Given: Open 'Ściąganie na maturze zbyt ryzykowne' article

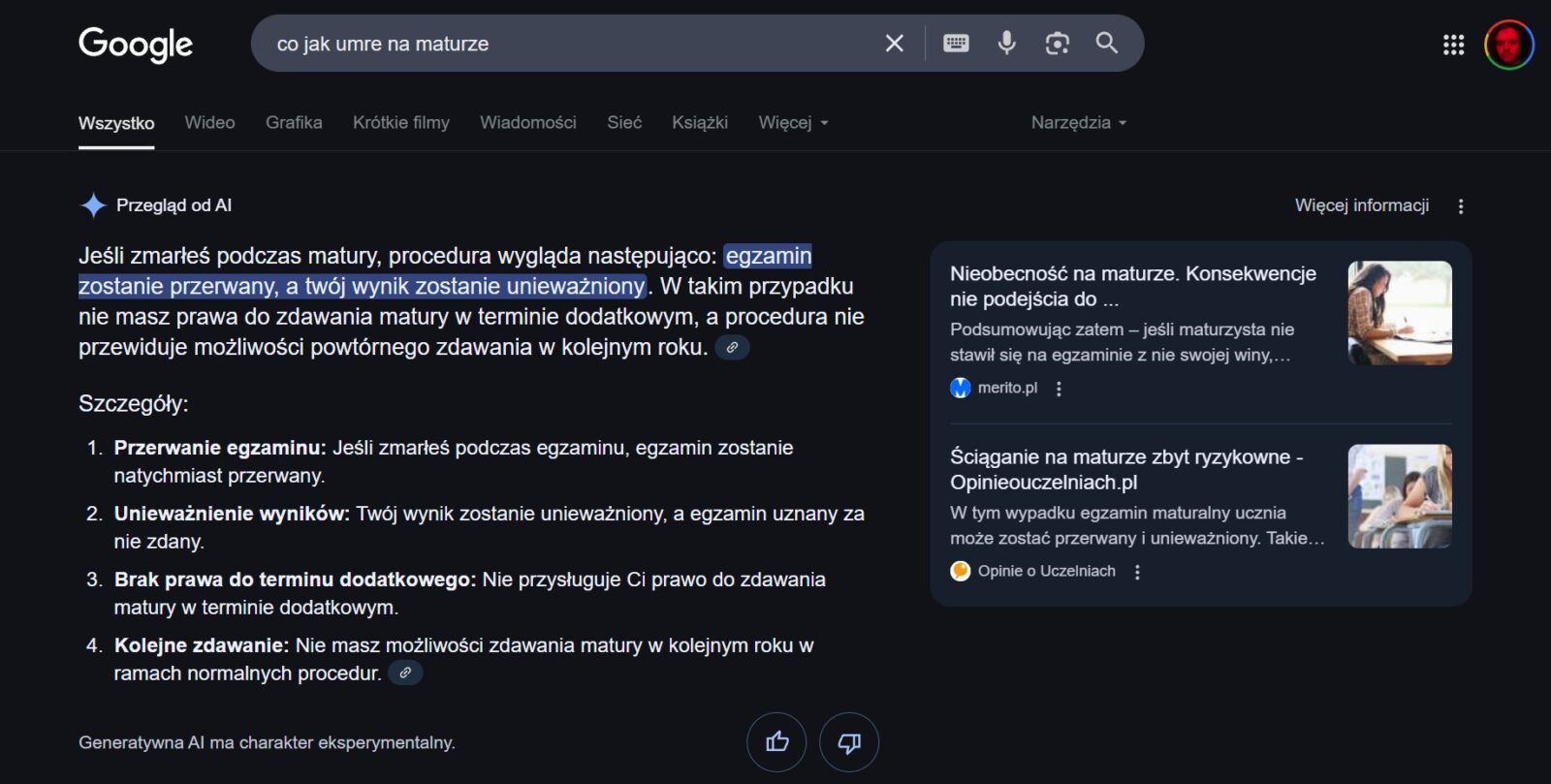Looking at the screenshot, I should point(1126,469).
